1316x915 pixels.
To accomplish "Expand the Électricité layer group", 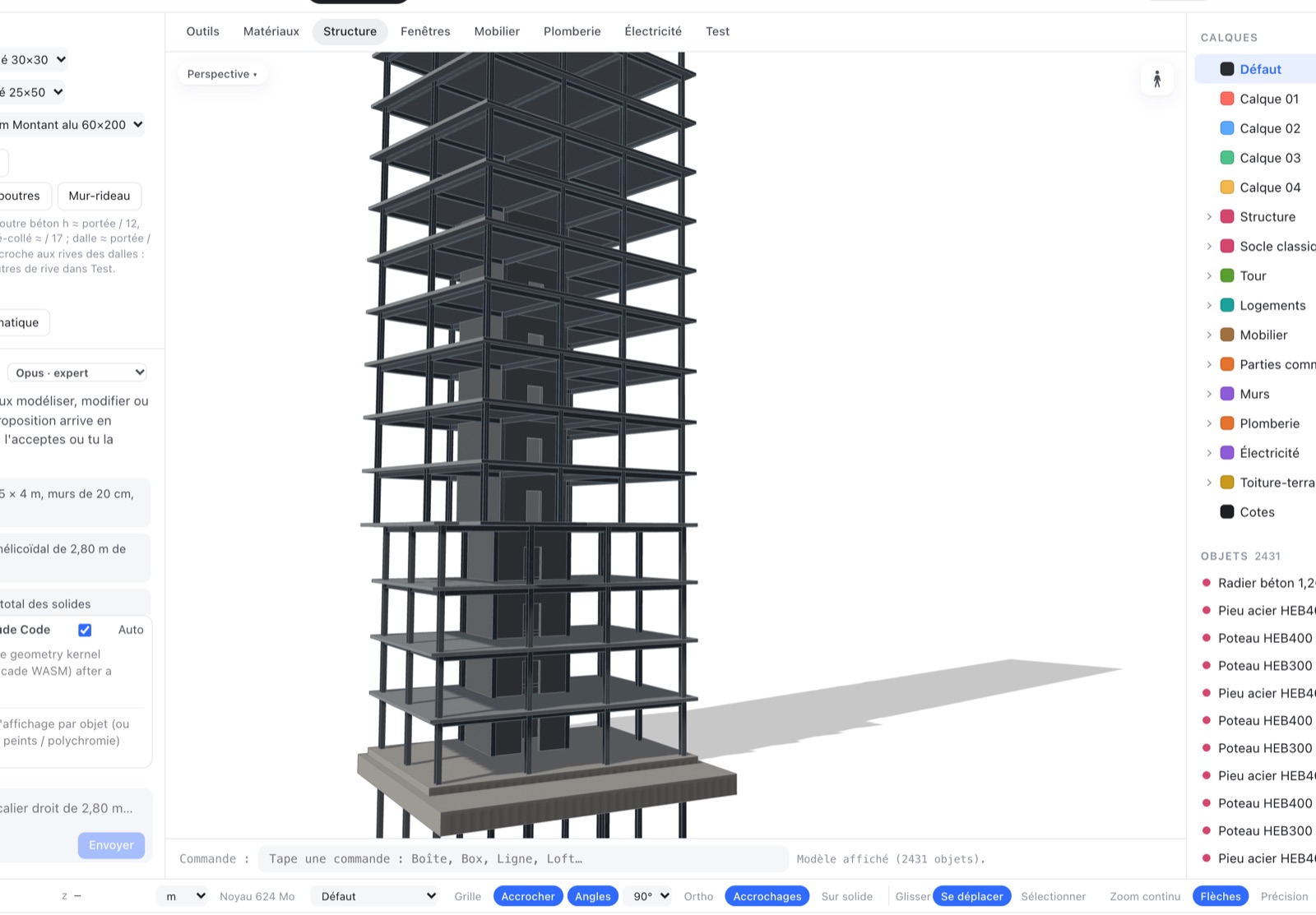I will point(1208,453).
